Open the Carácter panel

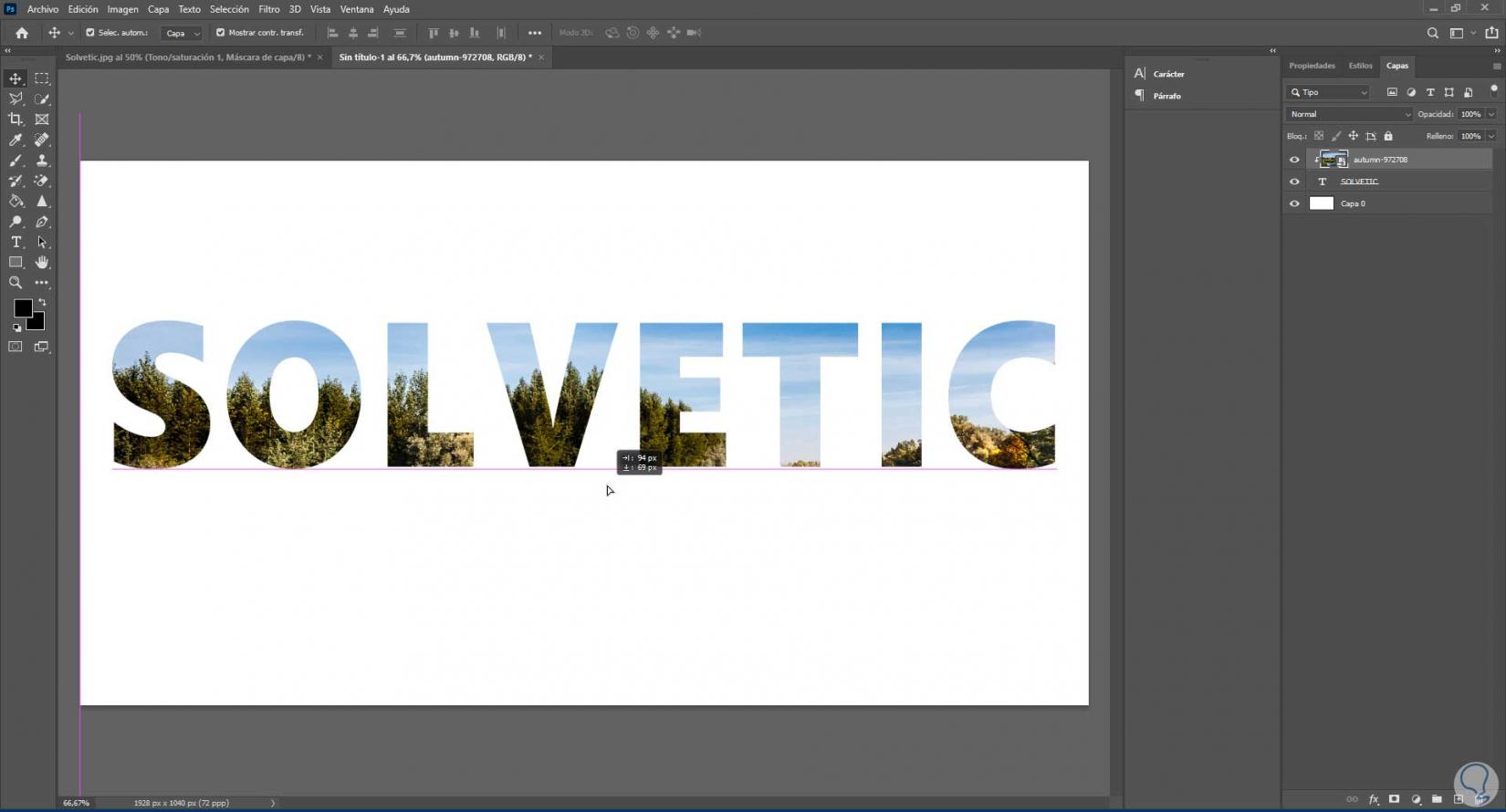[1167, 74]
